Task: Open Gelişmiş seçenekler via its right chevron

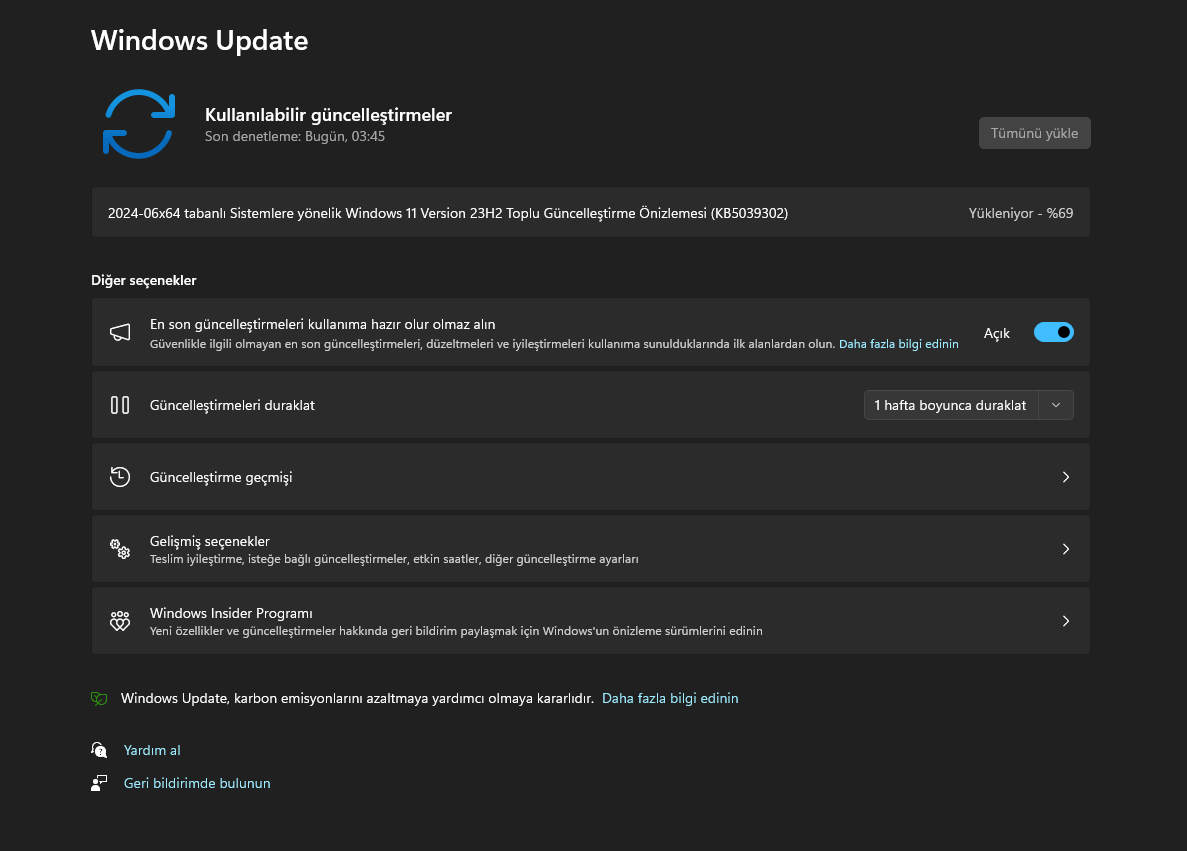Action: tap(1066, 549)
